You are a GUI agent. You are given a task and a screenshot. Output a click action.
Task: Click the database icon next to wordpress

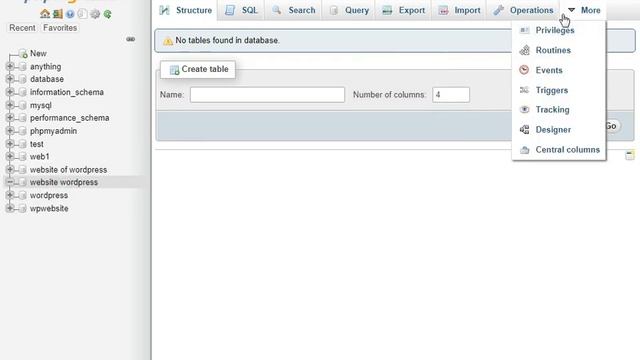(x=23, y=196)
